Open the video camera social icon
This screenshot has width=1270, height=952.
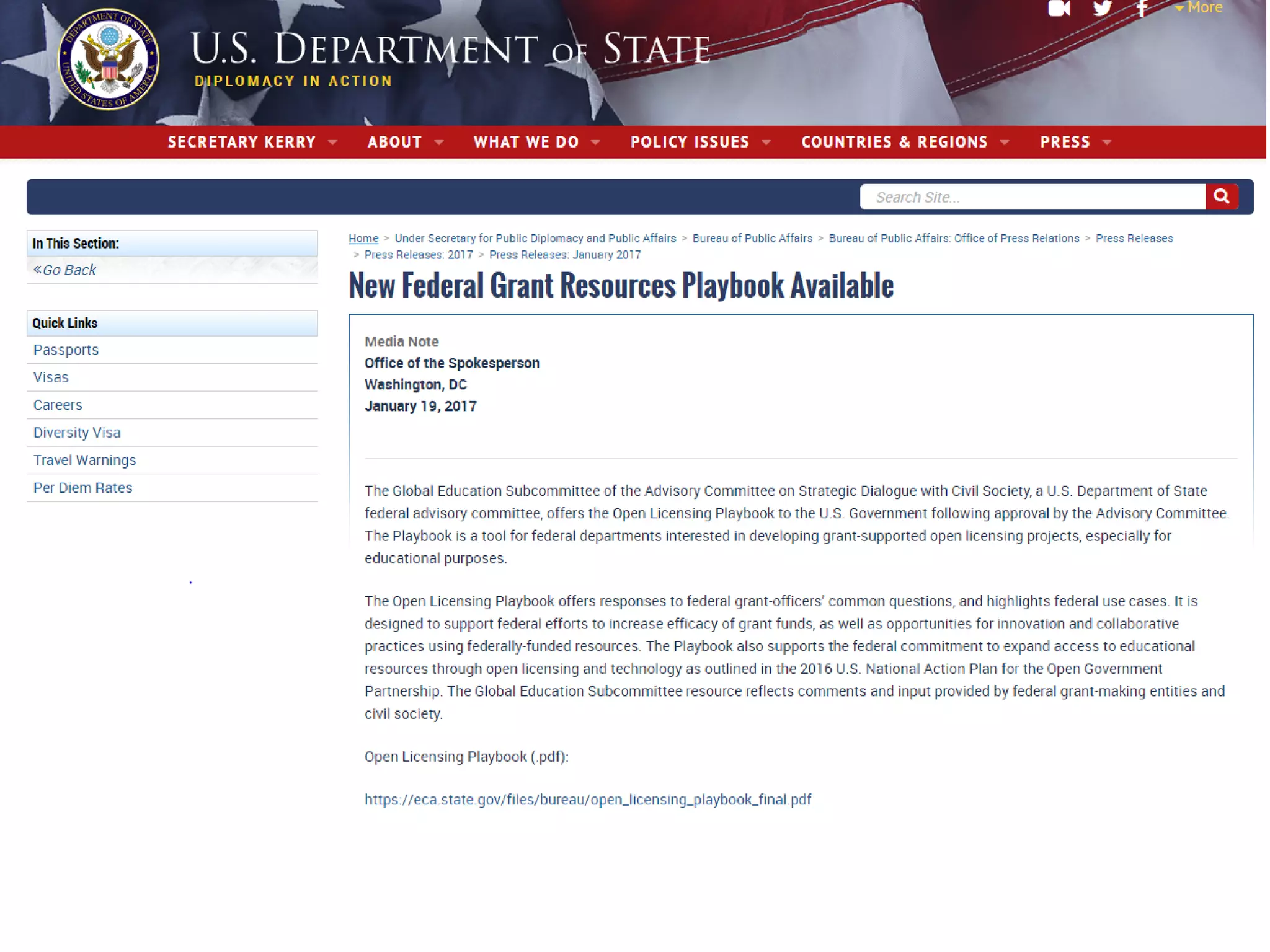(1059, 8)
